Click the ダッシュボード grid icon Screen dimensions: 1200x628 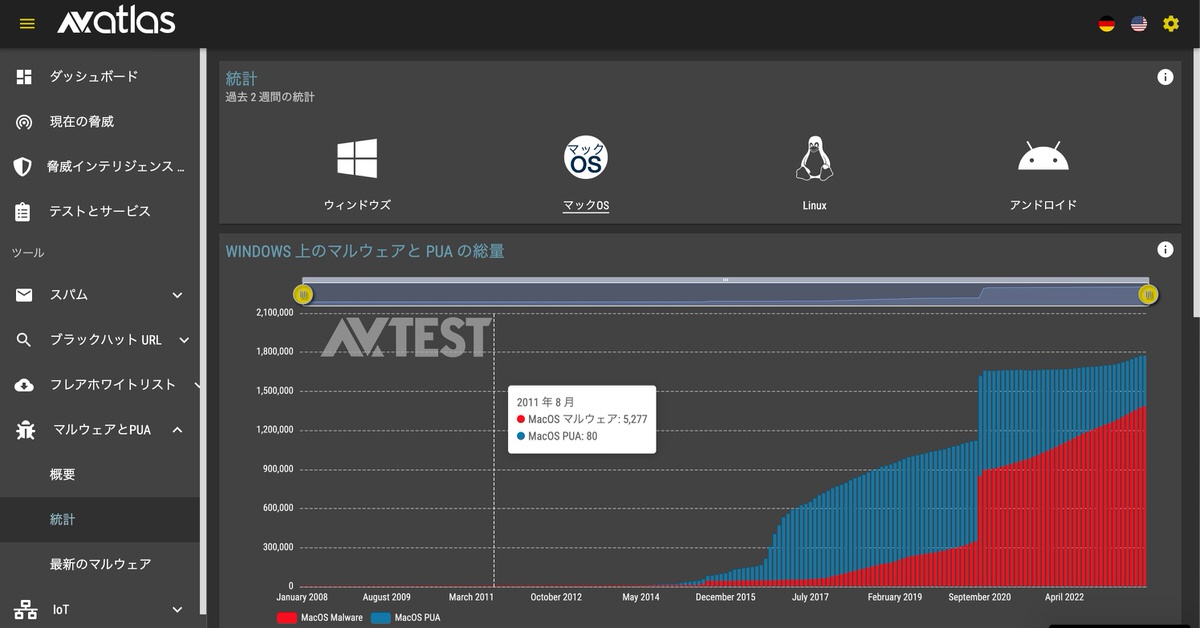pos(24,77)
